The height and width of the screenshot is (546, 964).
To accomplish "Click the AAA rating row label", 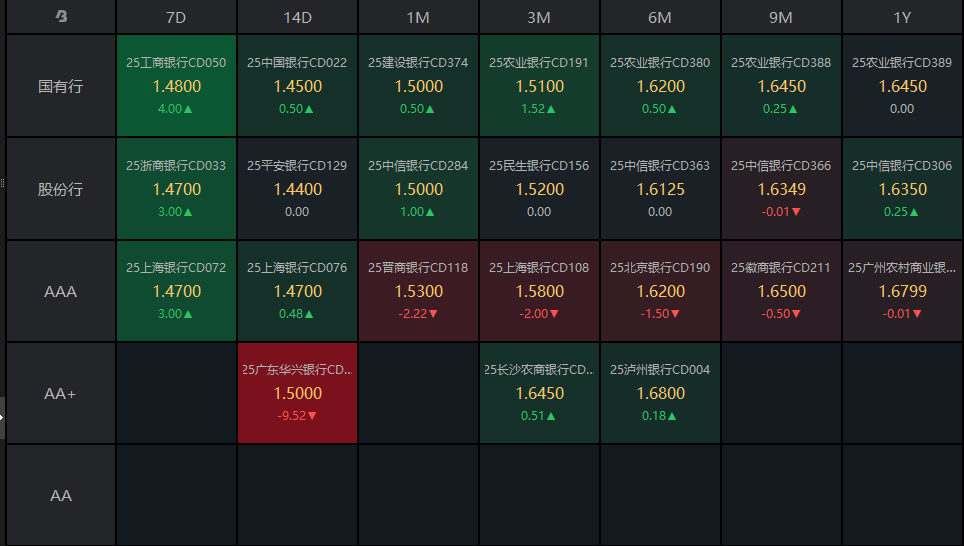I will tap(61, 292).
